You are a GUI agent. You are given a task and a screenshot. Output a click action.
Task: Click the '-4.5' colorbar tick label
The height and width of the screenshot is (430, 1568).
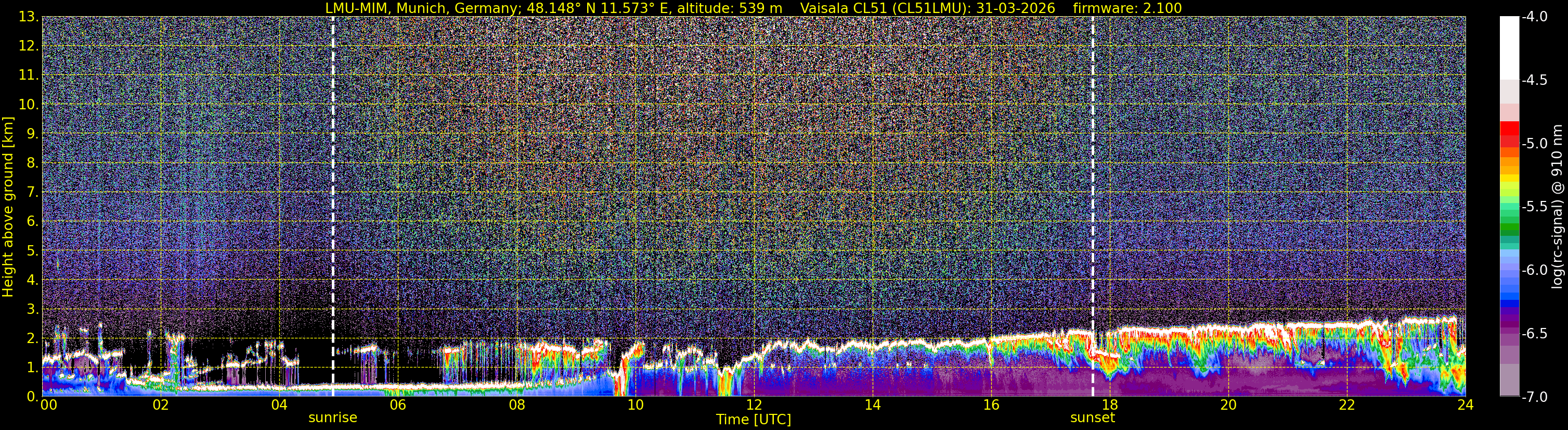pos(1534,80)
